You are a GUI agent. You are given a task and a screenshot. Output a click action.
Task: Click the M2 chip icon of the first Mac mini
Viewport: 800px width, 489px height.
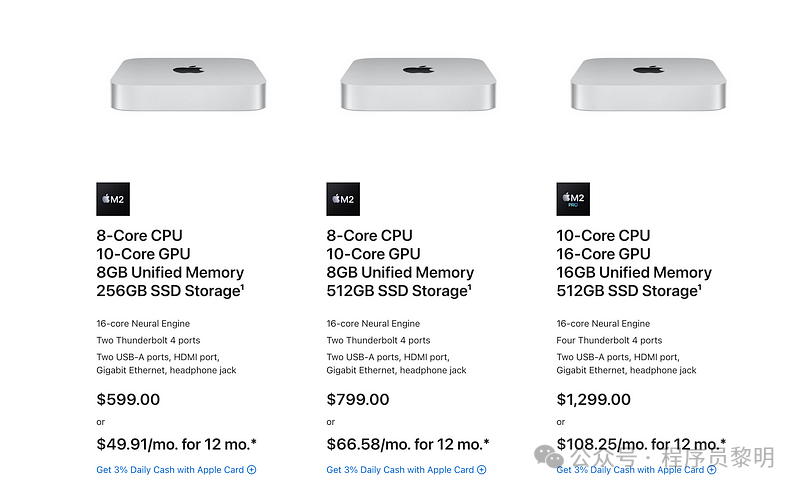click(x=113, y=199)
